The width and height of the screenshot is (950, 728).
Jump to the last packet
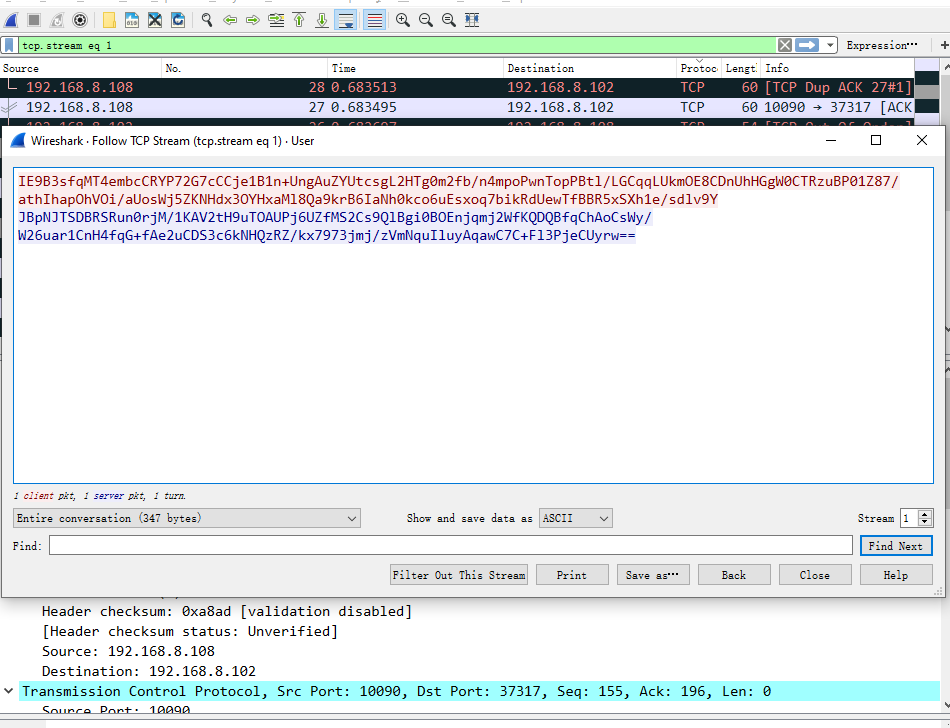(322, 20)
